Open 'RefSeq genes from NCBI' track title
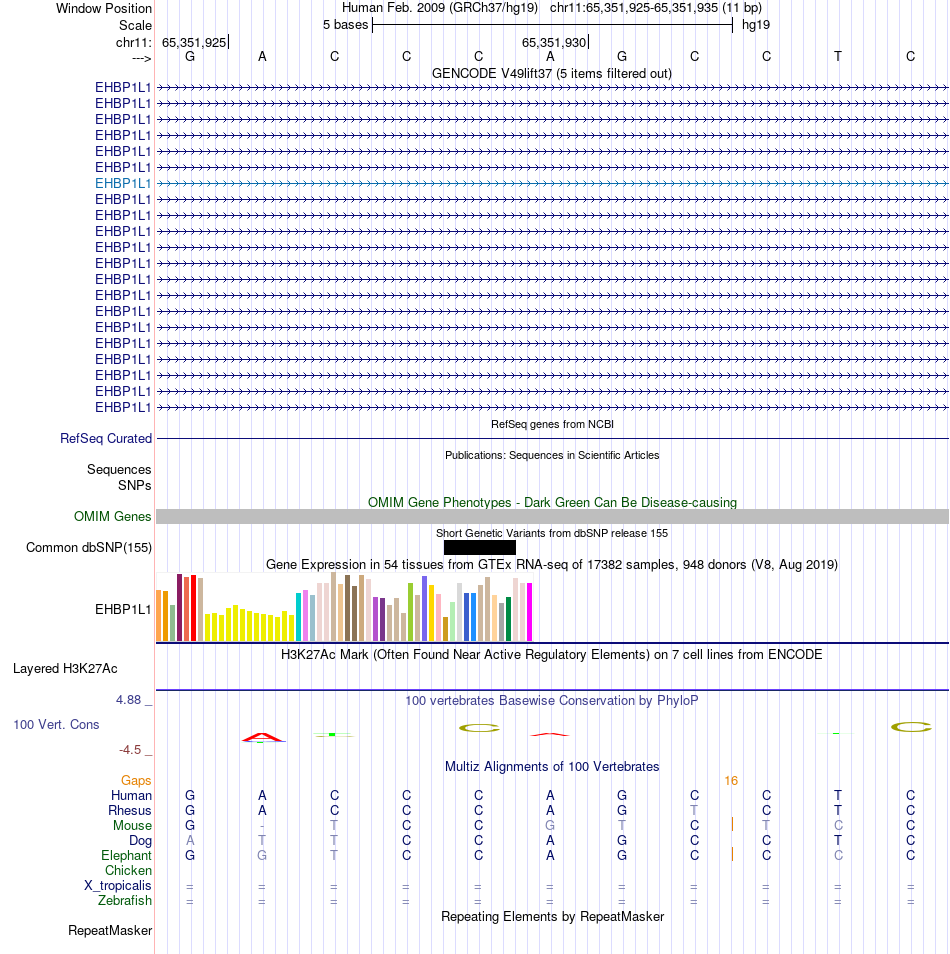The width and height of the screenshot is (950, 954). coord(552,424)
